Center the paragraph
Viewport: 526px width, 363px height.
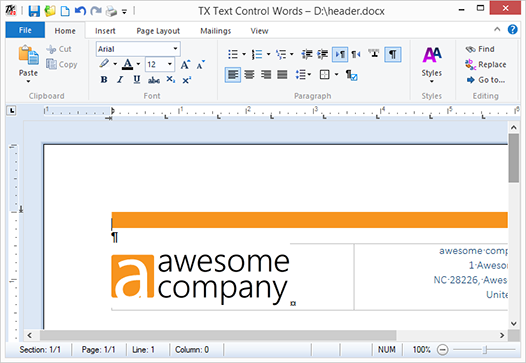(x=249, y=74)
